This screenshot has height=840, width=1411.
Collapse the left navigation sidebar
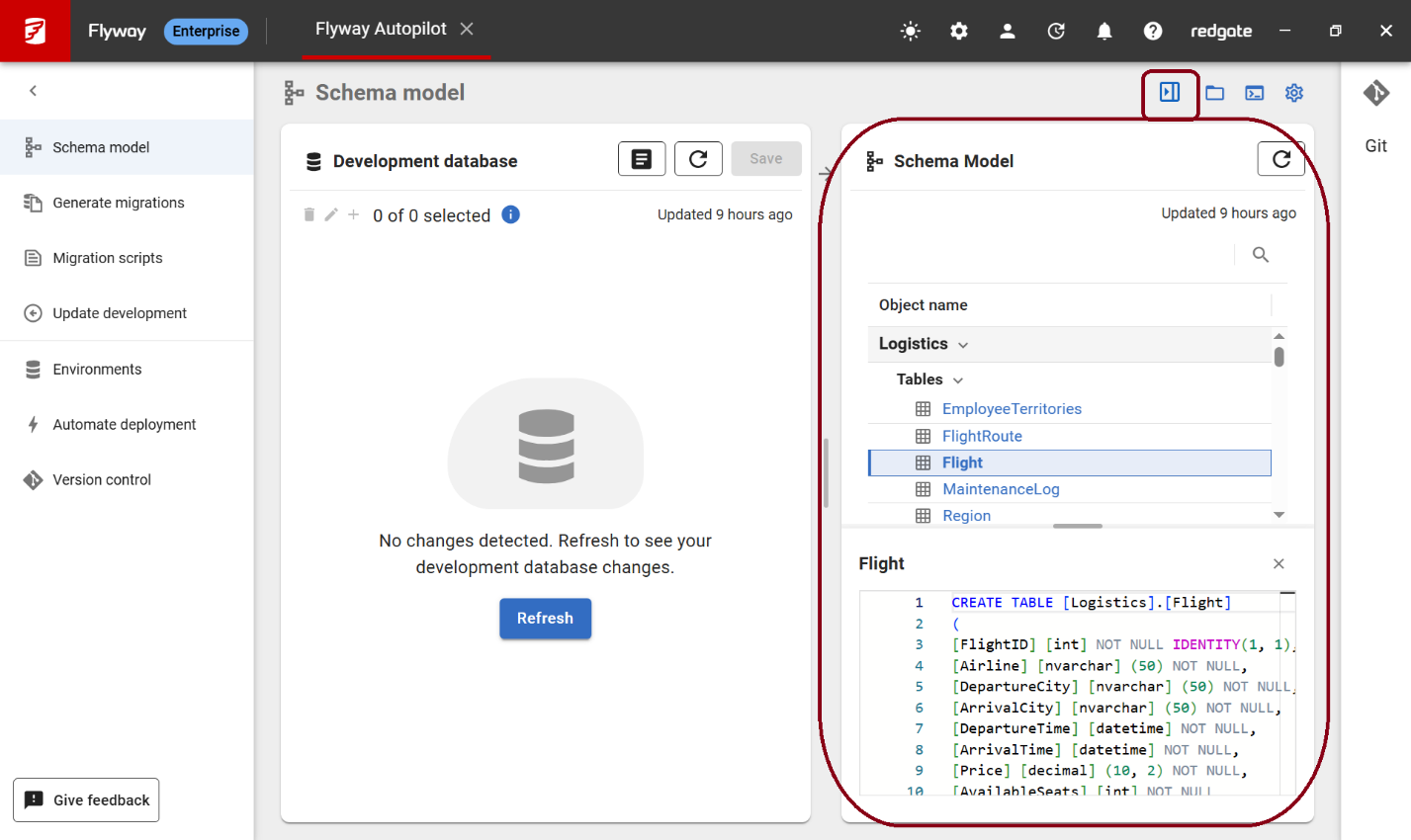33,91
